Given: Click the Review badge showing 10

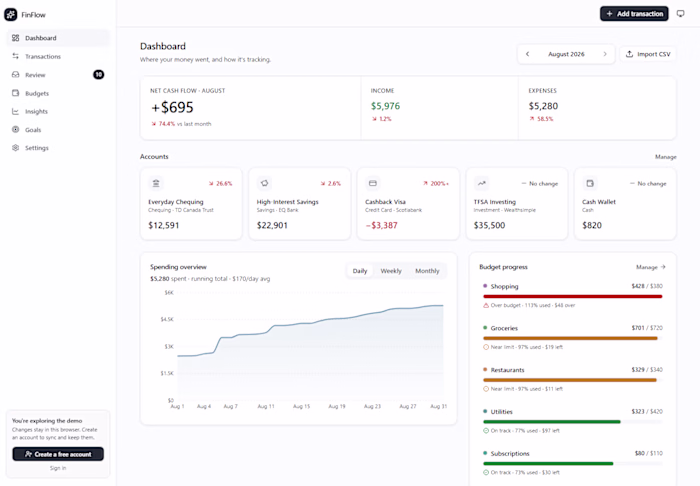Looking at the screenshot, I should (98, 75).
